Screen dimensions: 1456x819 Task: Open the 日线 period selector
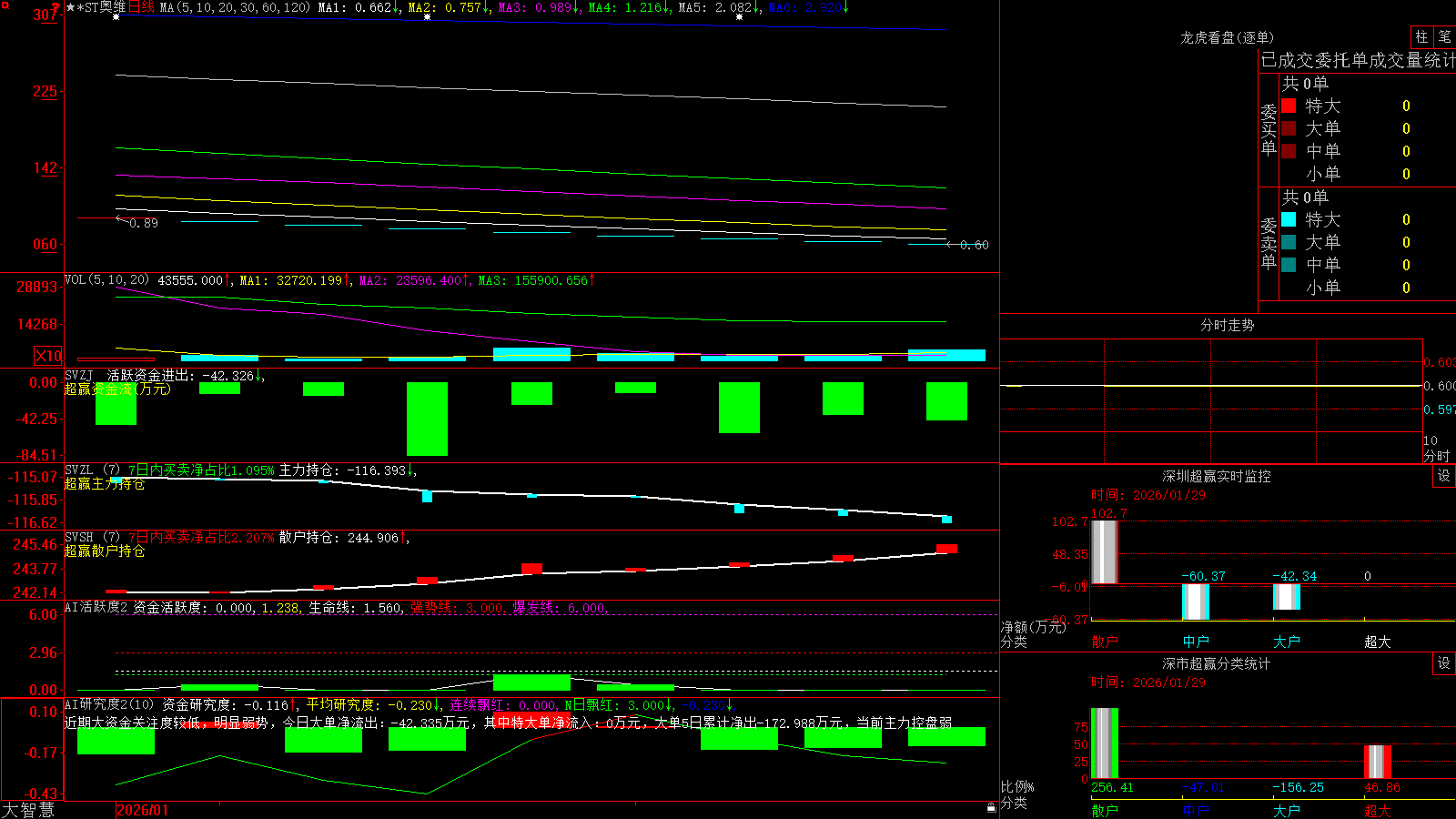point(141,7)
